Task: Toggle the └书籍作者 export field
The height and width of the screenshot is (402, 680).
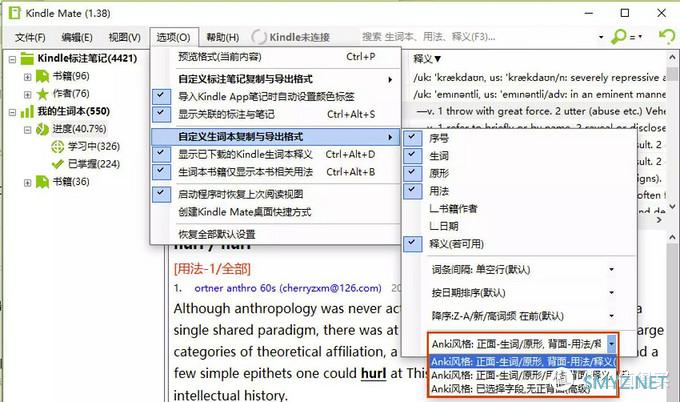Action: [453, 209]
